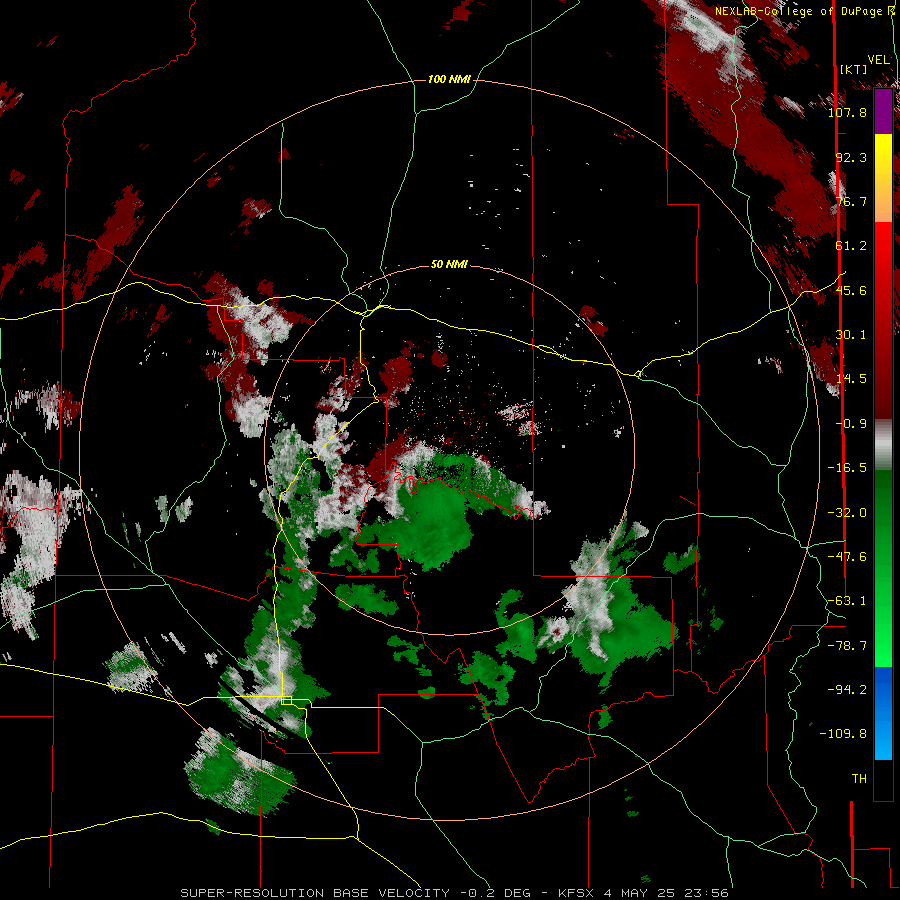This screenshot has width=900, height=900.
Task: Click the VEL legend title
Action: point(878,59)
